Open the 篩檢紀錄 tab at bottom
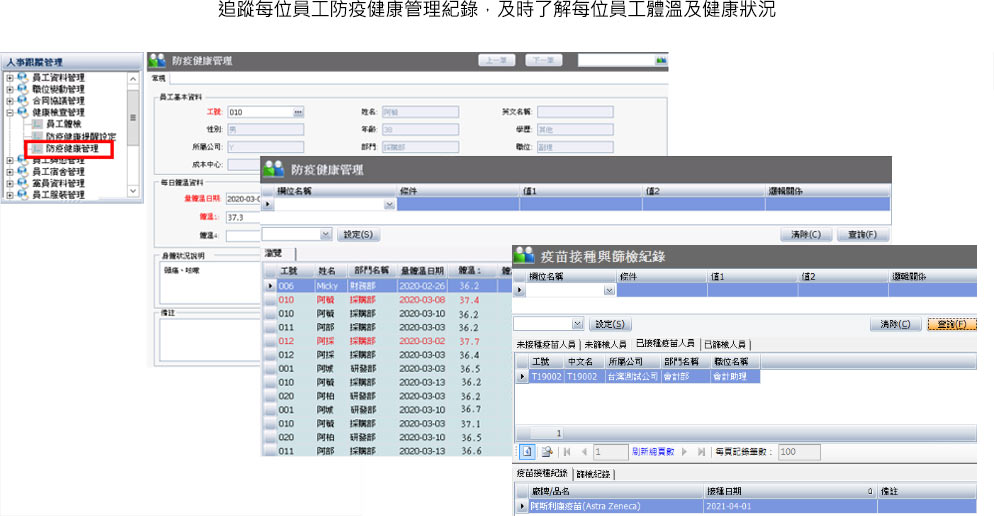This screenshot has height=516, width=994. click(x=594, y=473)
